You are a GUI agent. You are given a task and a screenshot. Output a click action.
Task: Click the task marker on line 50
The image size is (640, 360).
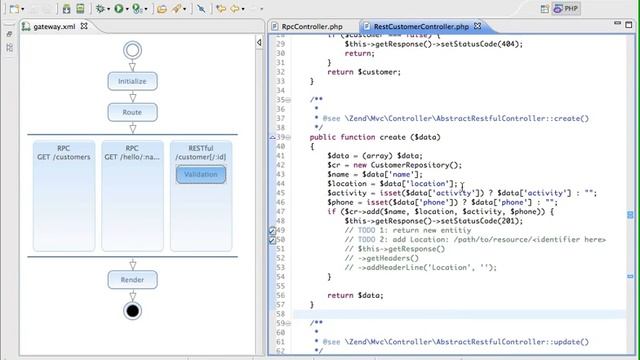tap(272, 240)
